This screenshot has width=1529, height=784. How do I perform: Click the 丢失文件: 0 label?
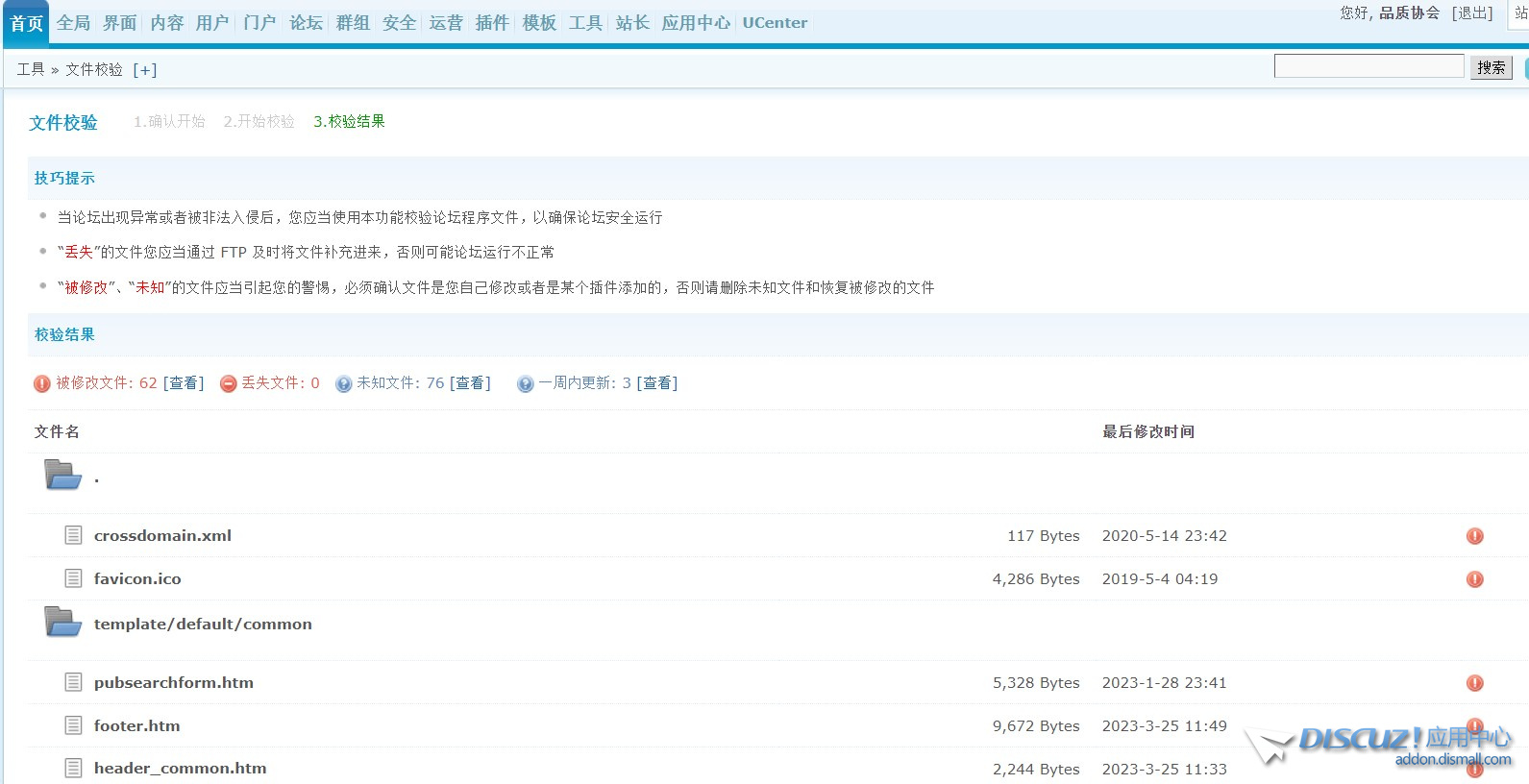(x=280, y=383)
